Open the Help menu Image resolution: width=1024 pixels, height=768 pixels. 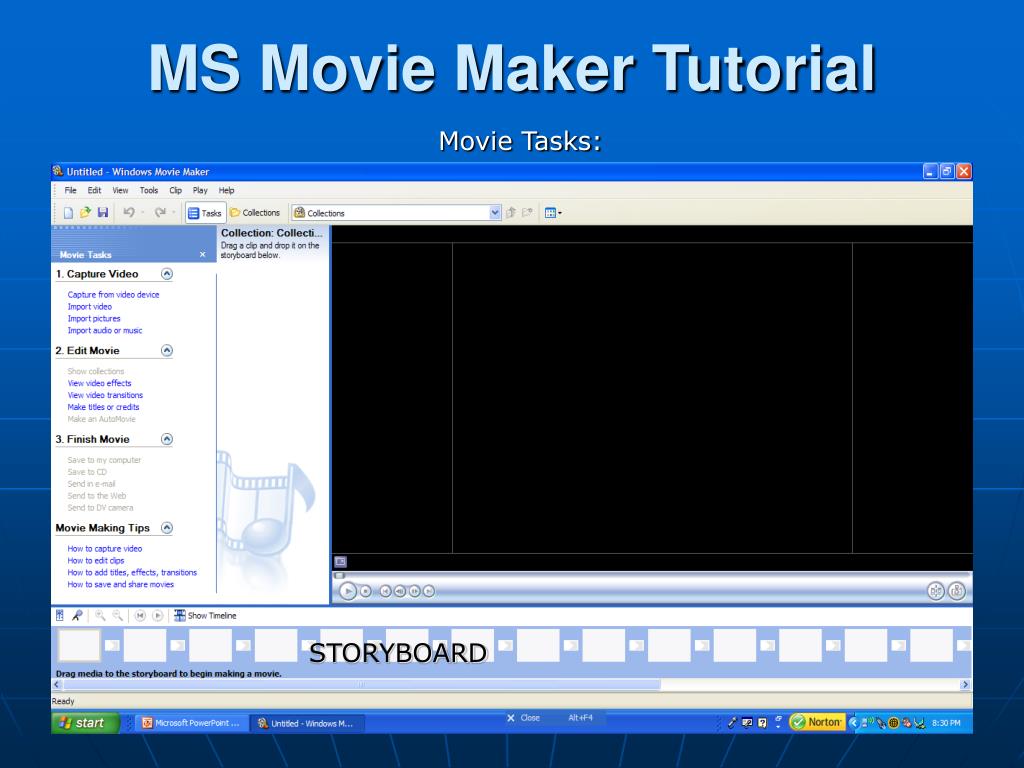[x=226, y=191]
